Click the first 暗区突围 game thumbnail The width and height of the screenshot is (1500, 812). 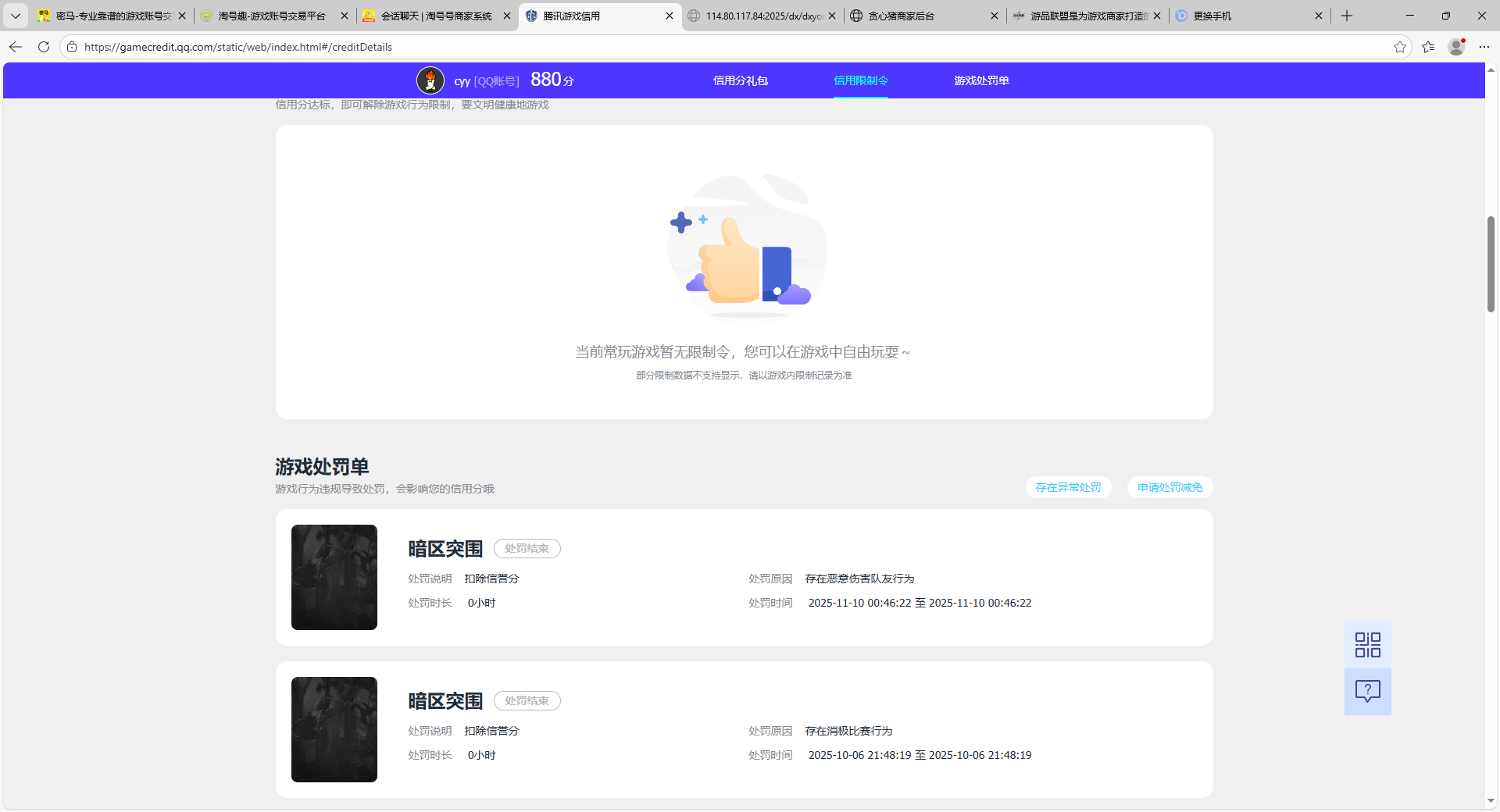click(334, 577)
